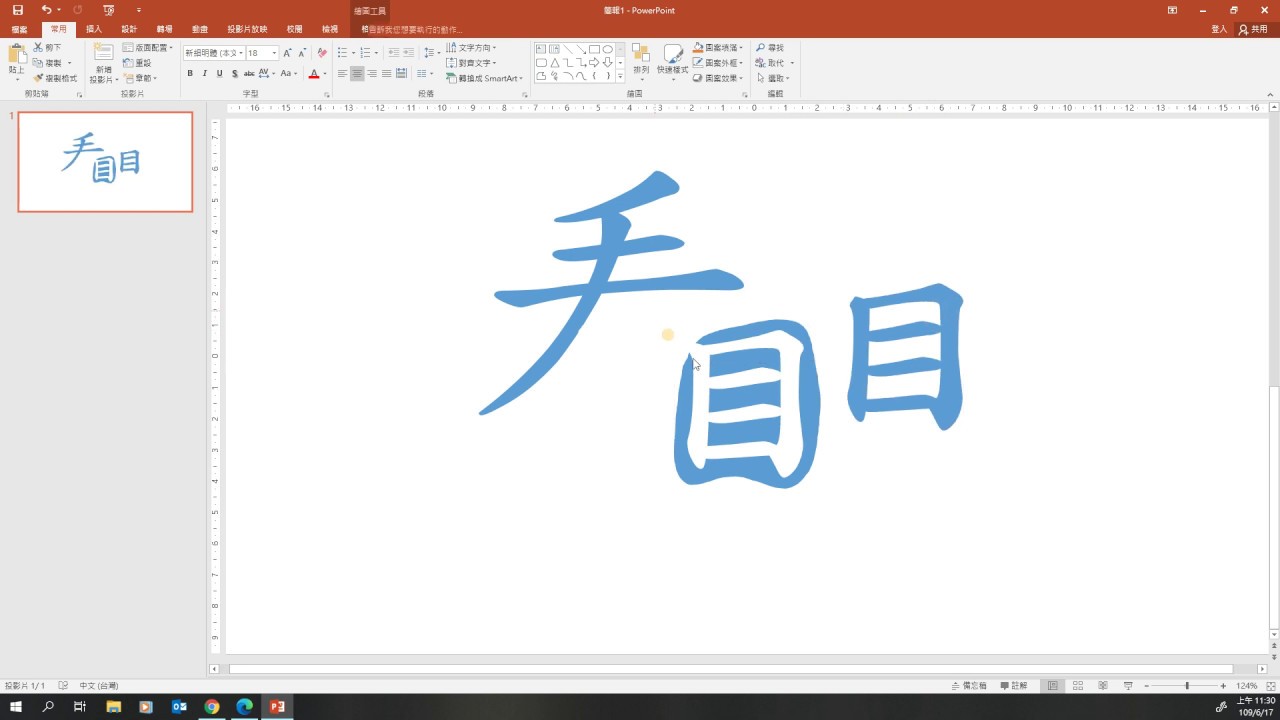
Task: Open Layout (版面配置) dropdown
Action: point(148,47)
